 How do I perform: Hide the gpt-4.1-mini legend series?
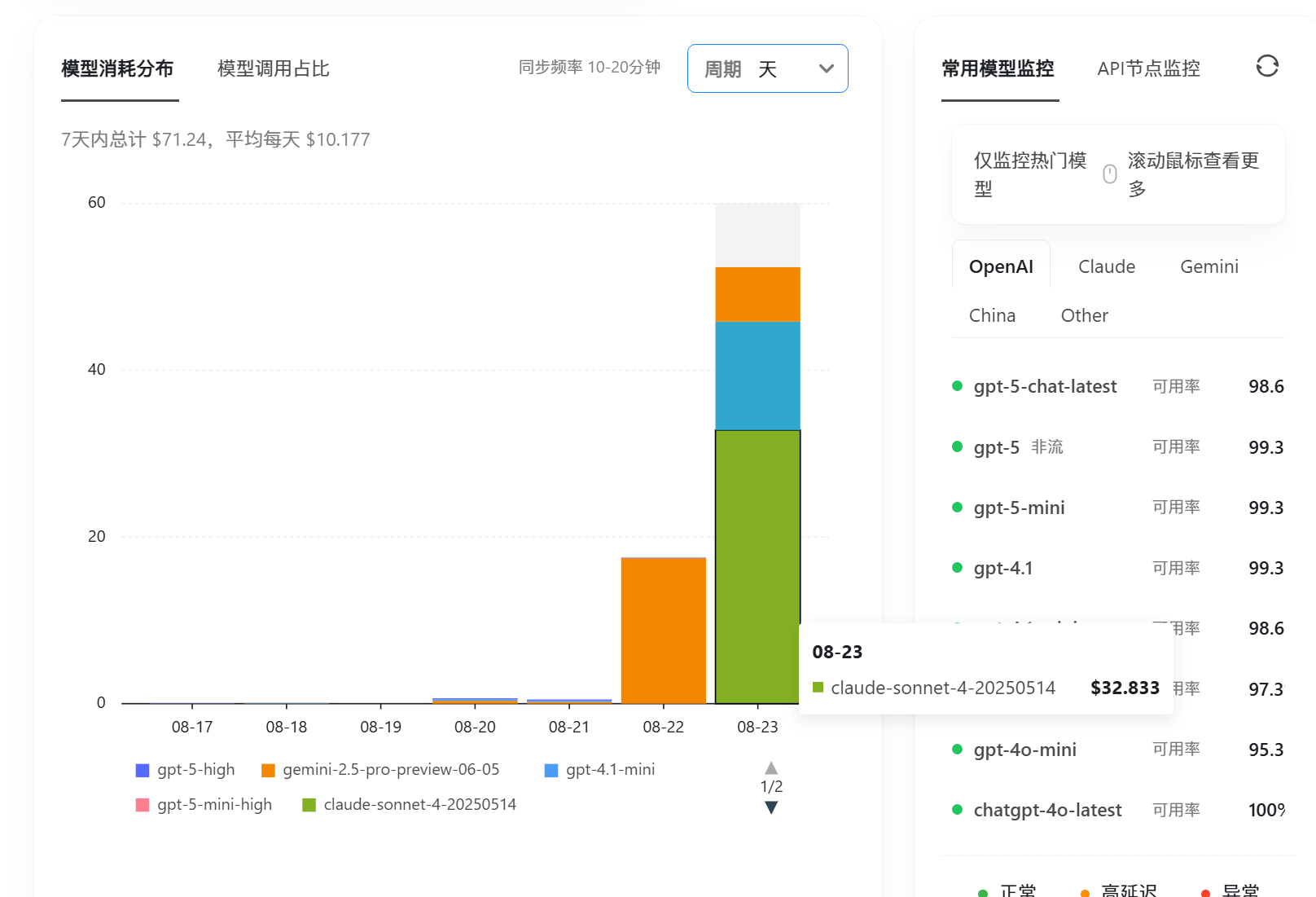[x=599, y=770]
